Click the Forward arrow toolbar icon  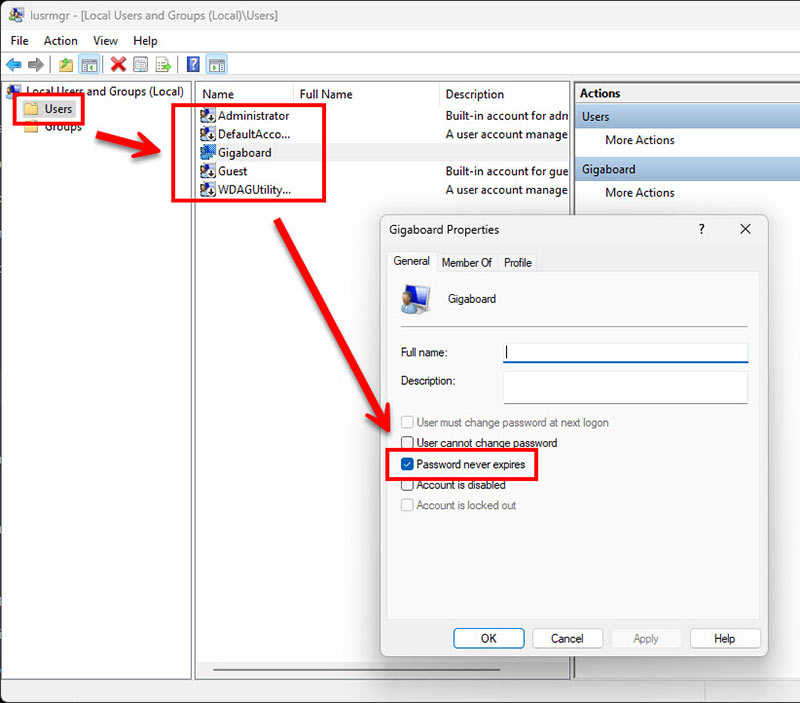(x=36, y=65)
